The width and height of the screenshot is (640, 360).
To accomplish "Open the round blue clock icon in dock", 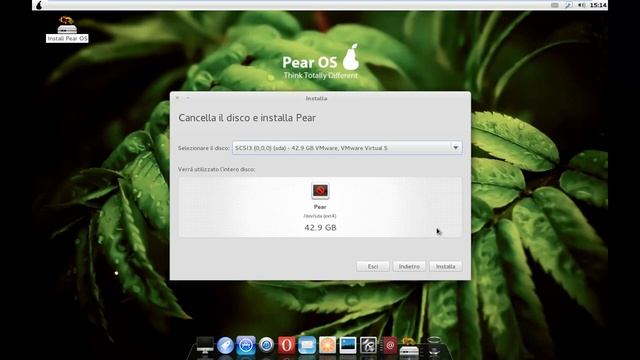I will point(266,345).
